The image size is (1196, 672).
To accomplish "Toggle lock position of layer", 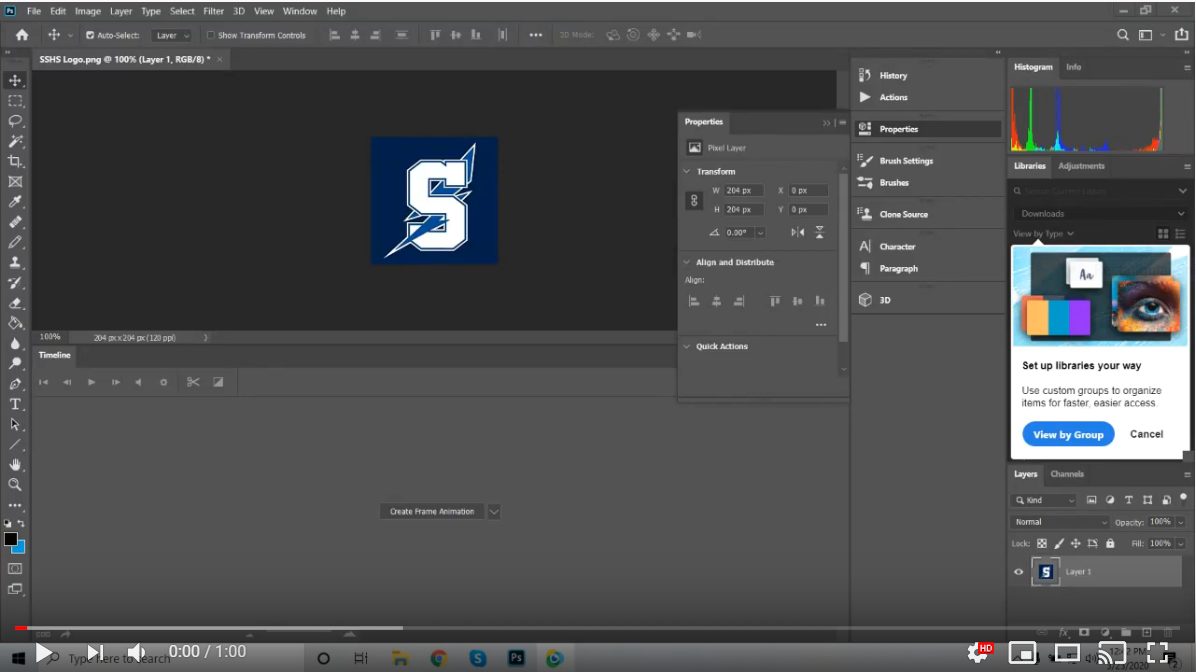I will click(1075, 543).
